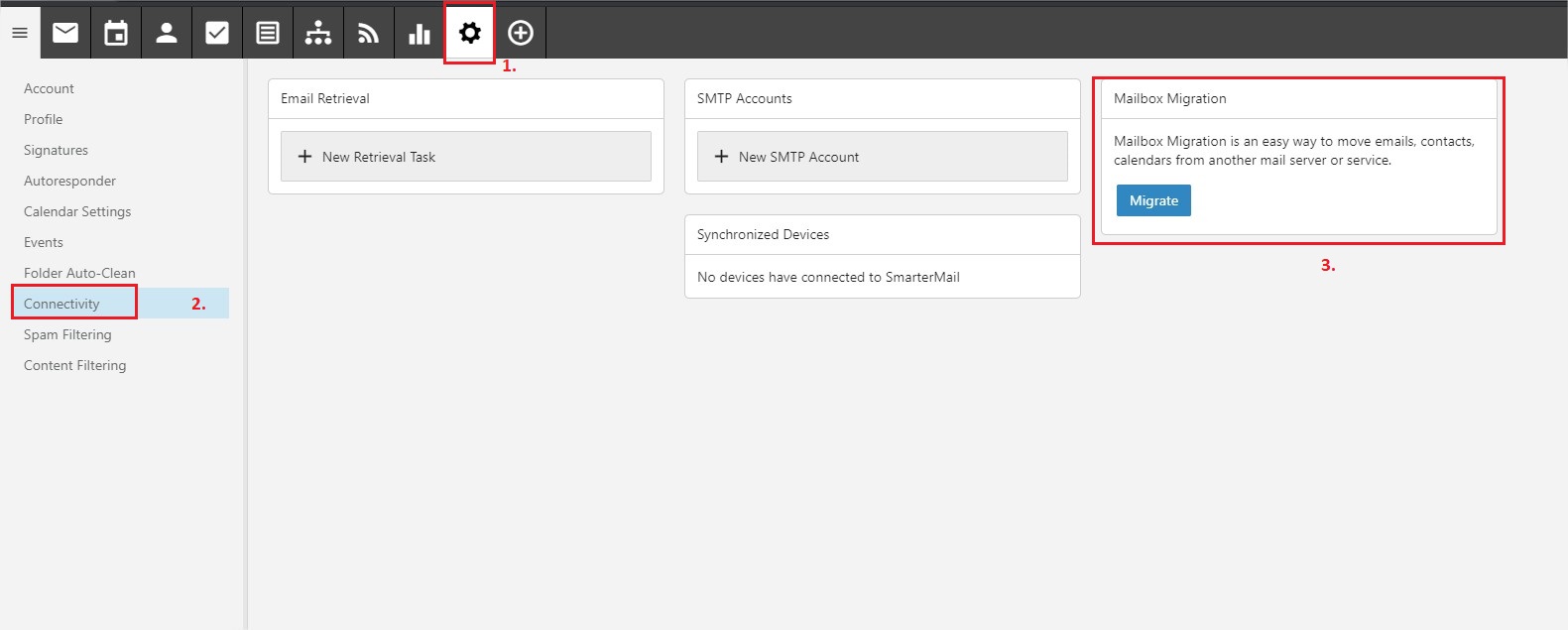
Task: Open the org chart hierarchy icon
Action: tap(318, 33)
